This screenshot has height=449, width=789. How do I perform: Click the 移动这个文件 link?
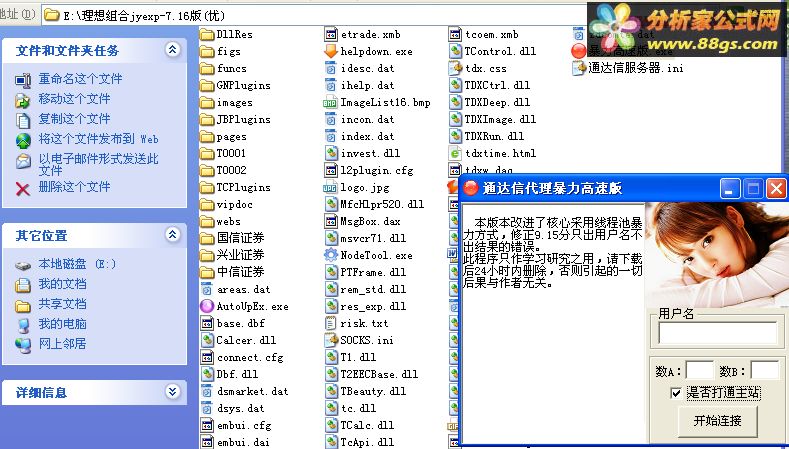tap(74, 99)
